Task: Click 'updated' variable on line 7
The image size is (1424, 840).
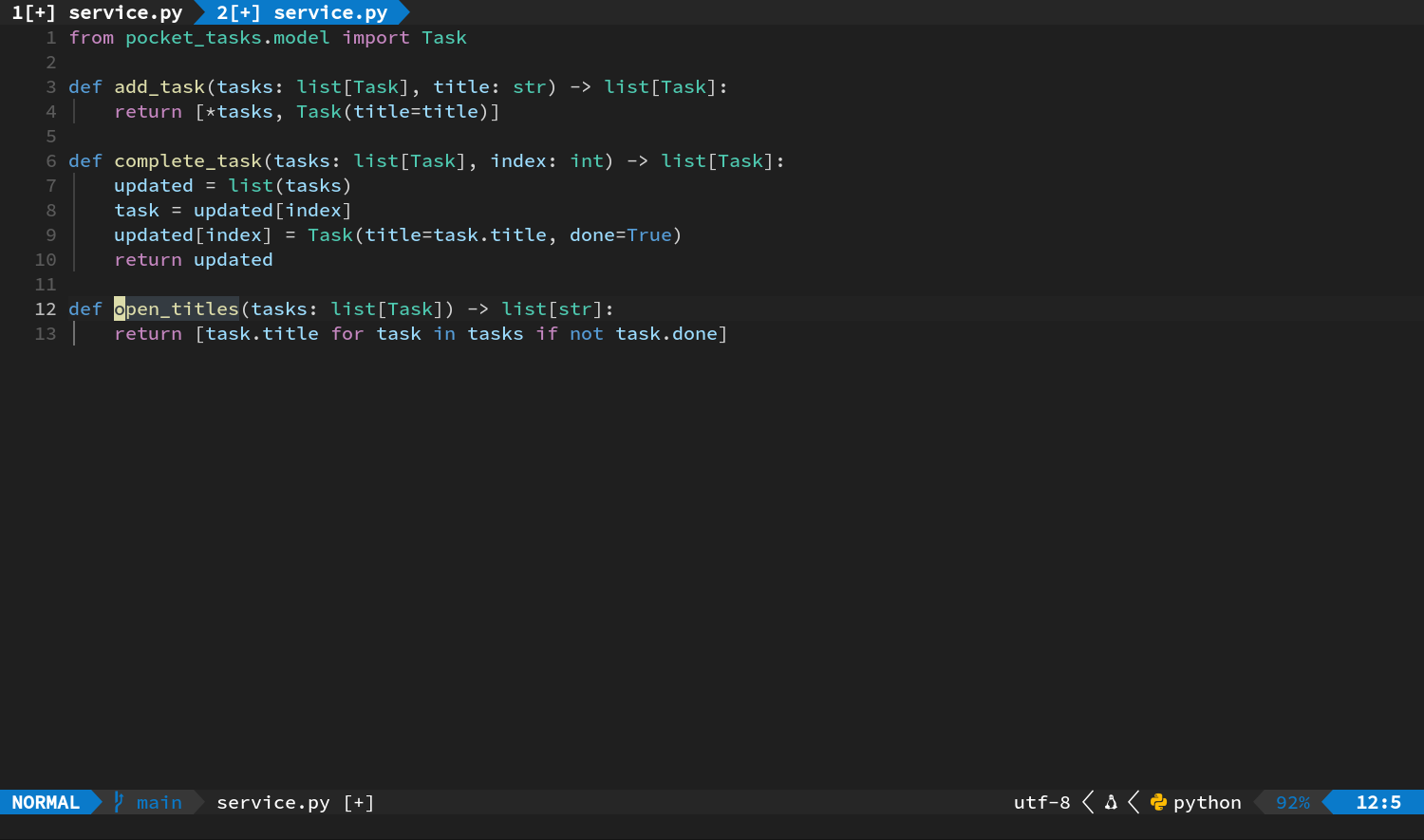Action: coord(154,185)
